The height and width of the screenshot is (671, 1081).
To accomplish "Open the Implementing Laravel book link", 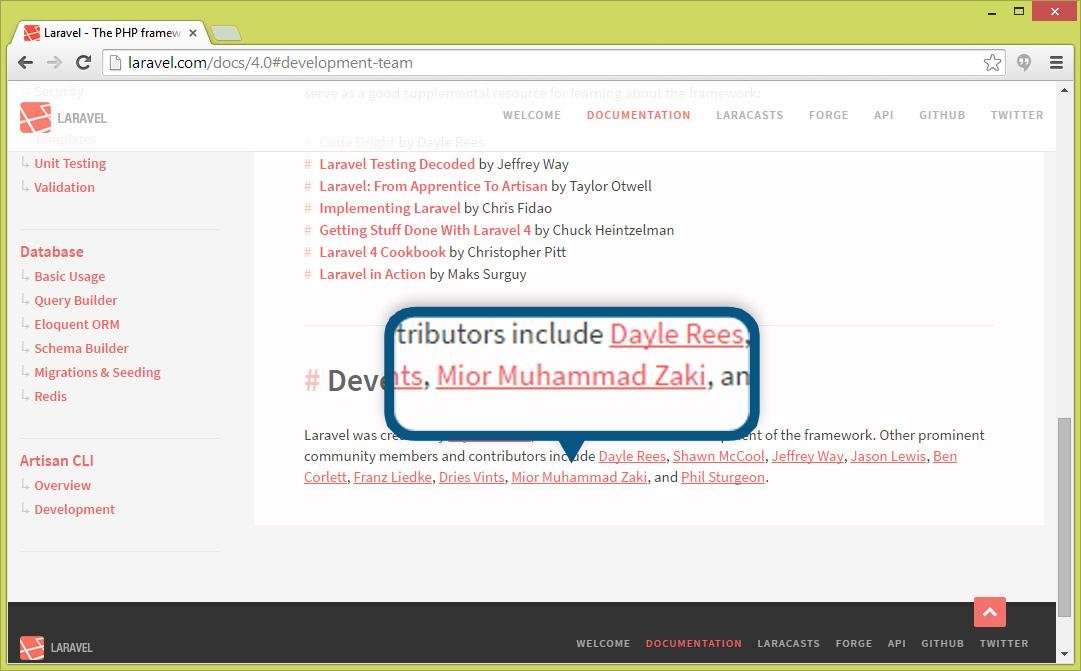I will click(390, 208).
